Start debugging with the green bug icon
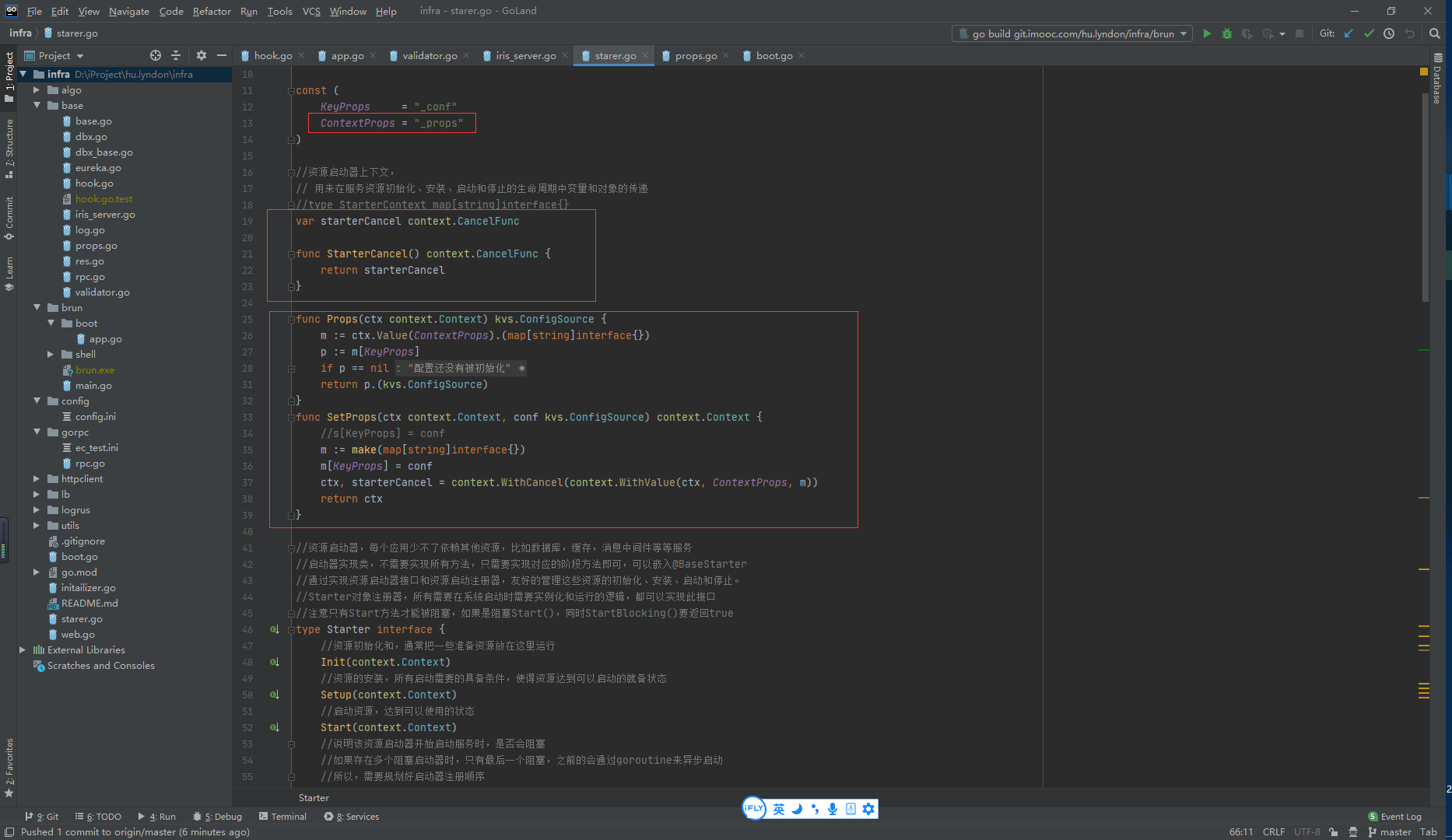 click(1227, 33)
